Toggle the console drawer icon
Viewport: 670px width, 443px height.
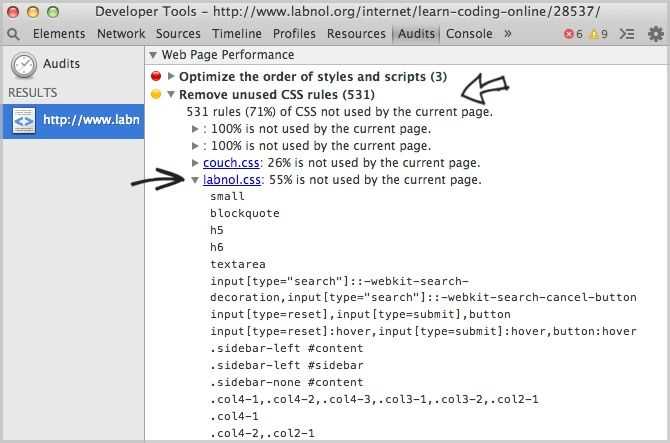(x=627, y=34)
